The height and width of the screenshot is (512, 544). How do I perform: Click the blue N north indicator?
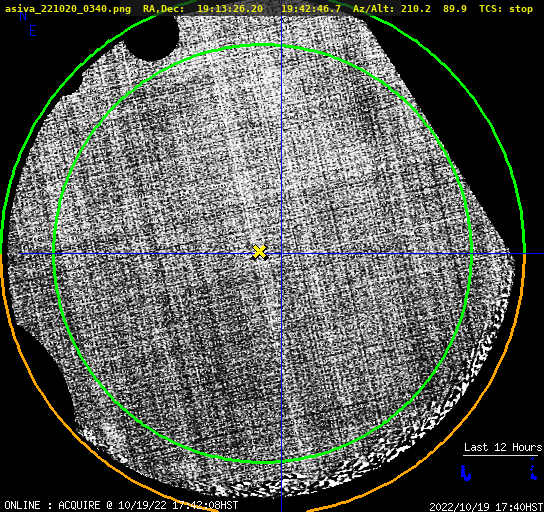click(23, 16)
